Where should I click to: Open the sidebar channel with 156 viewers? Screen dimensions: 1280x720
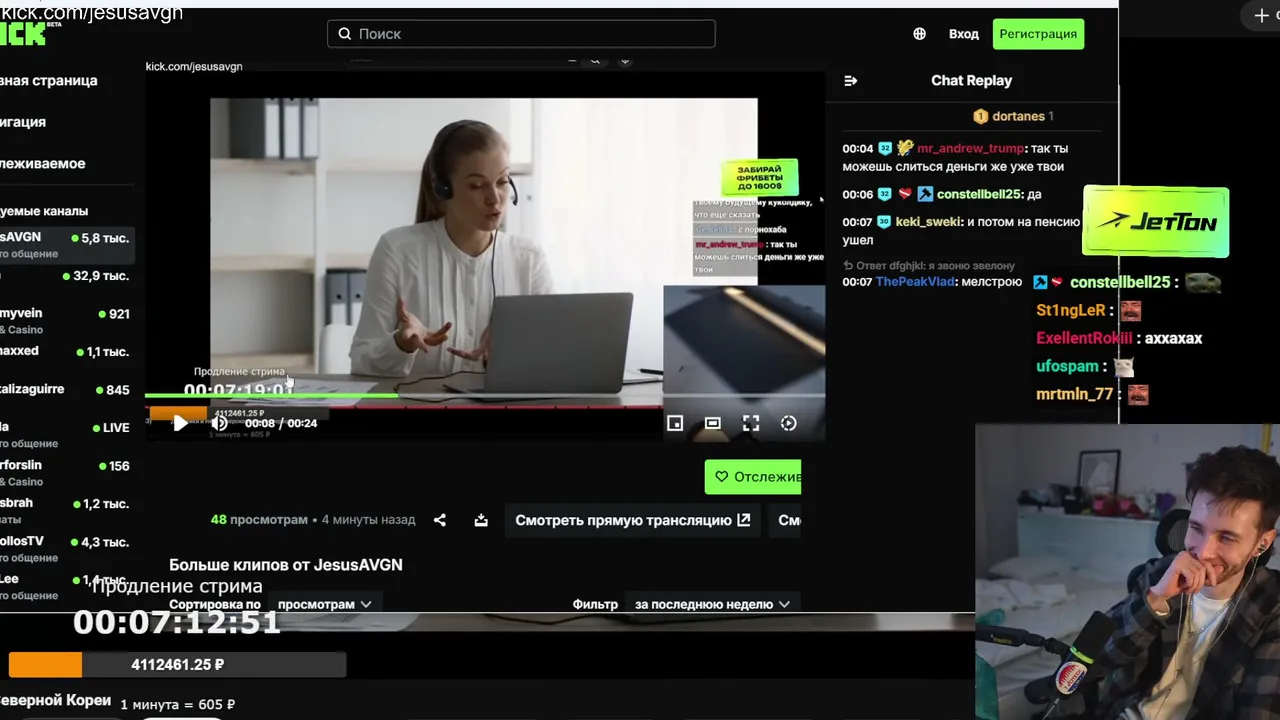point(66,472)
